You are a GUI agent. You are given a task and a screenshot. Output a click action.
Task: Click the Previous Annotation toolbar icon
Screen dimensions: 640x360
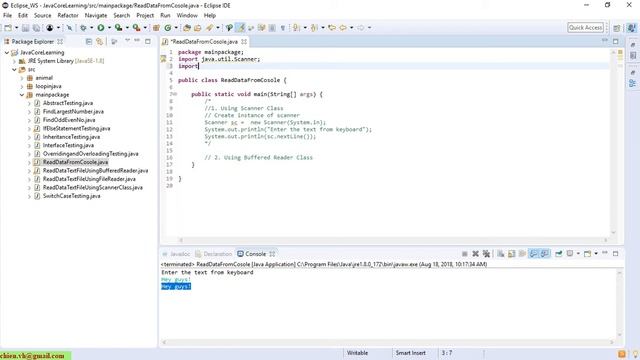[x=314, y=28]
